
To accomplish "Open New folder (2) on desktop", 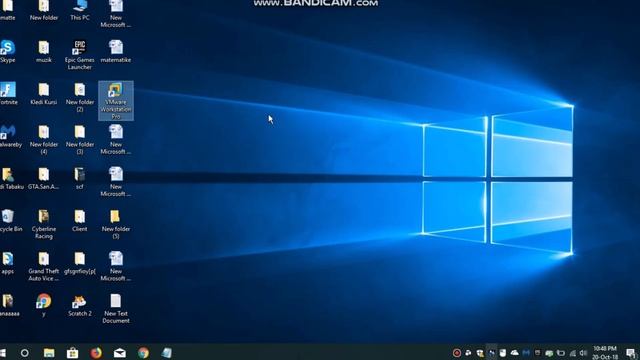I will (80, 97).
